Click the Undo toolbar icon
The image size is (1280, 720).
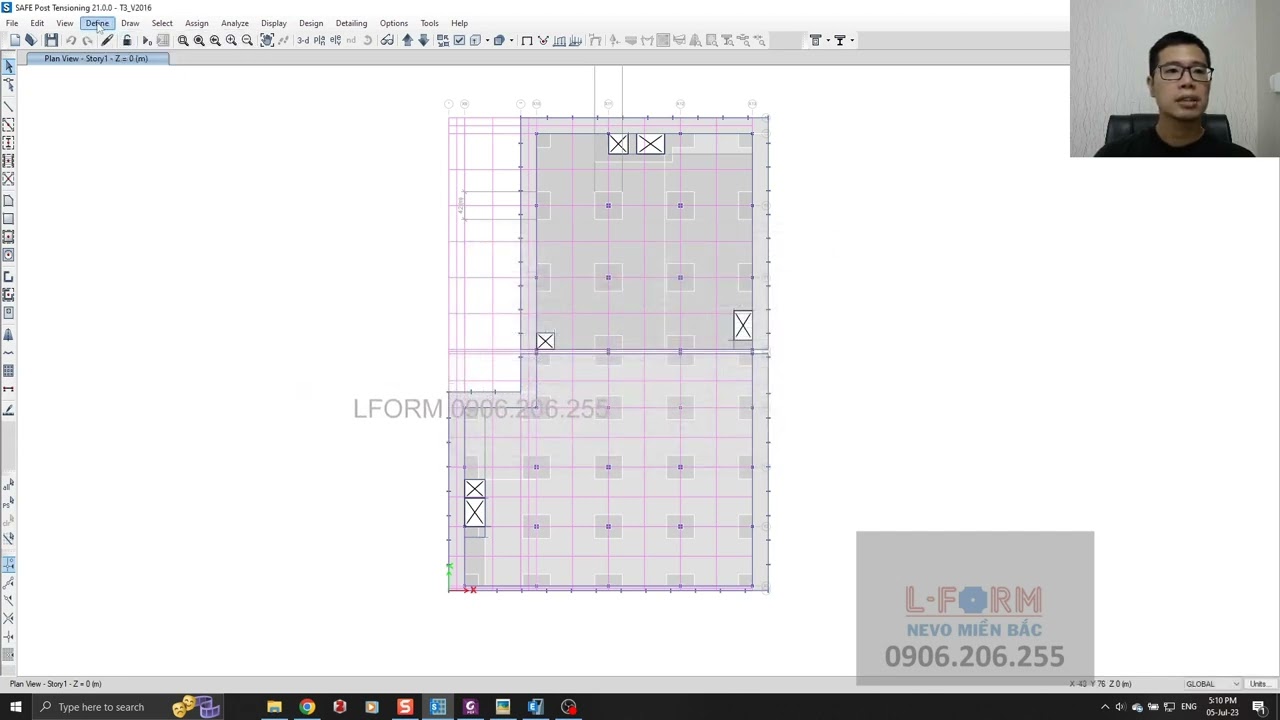click(x=71, y=40)
